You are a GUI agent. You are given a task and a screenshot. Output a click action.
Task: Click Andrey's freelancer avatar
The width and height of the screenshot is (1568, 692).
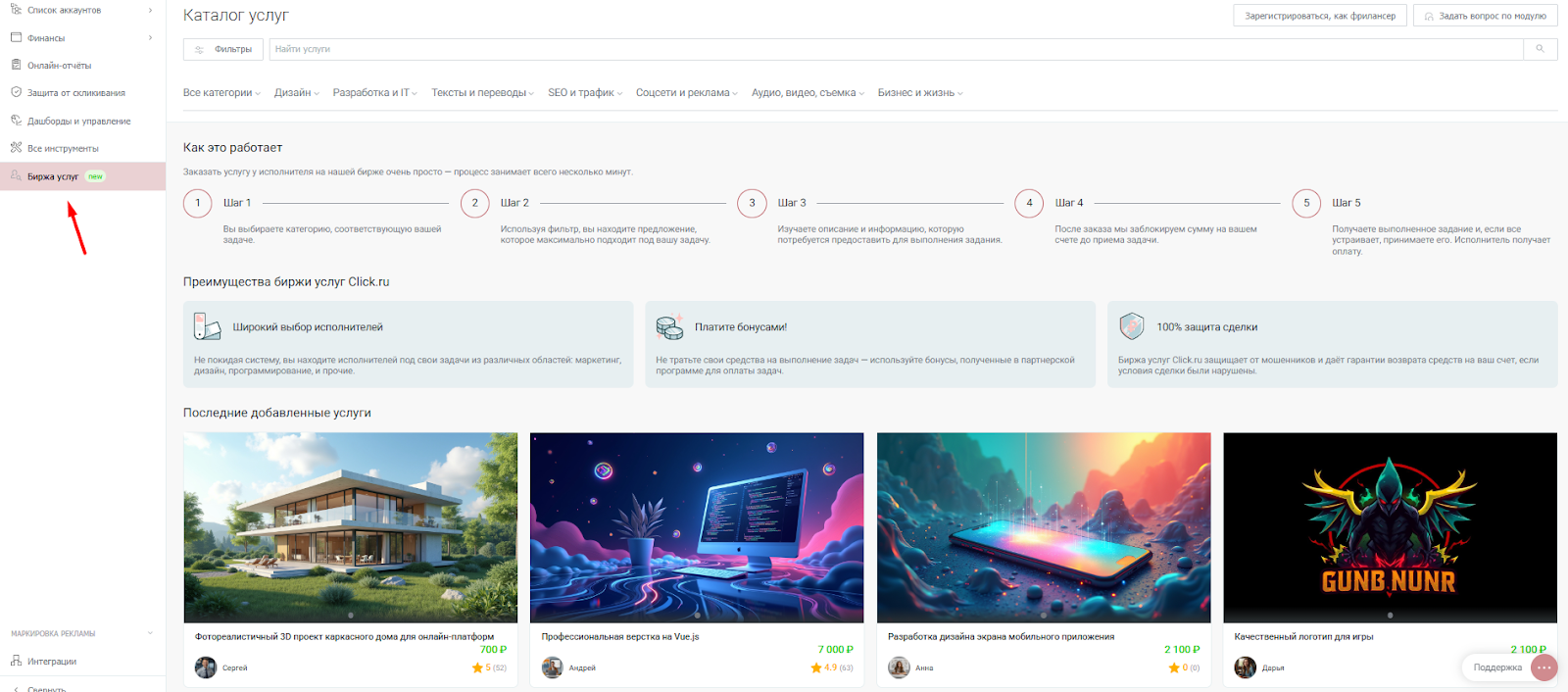pos(553,667)
